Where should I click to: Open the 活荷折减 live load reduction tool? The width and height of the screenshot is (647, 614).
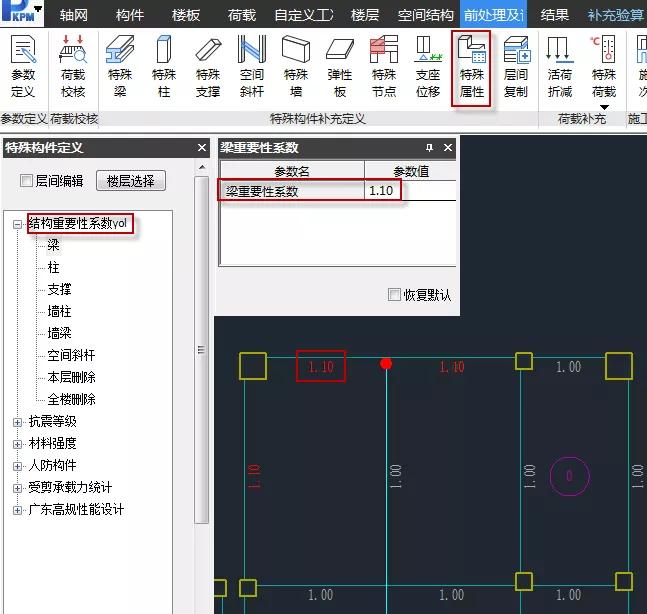coord(560,66)
